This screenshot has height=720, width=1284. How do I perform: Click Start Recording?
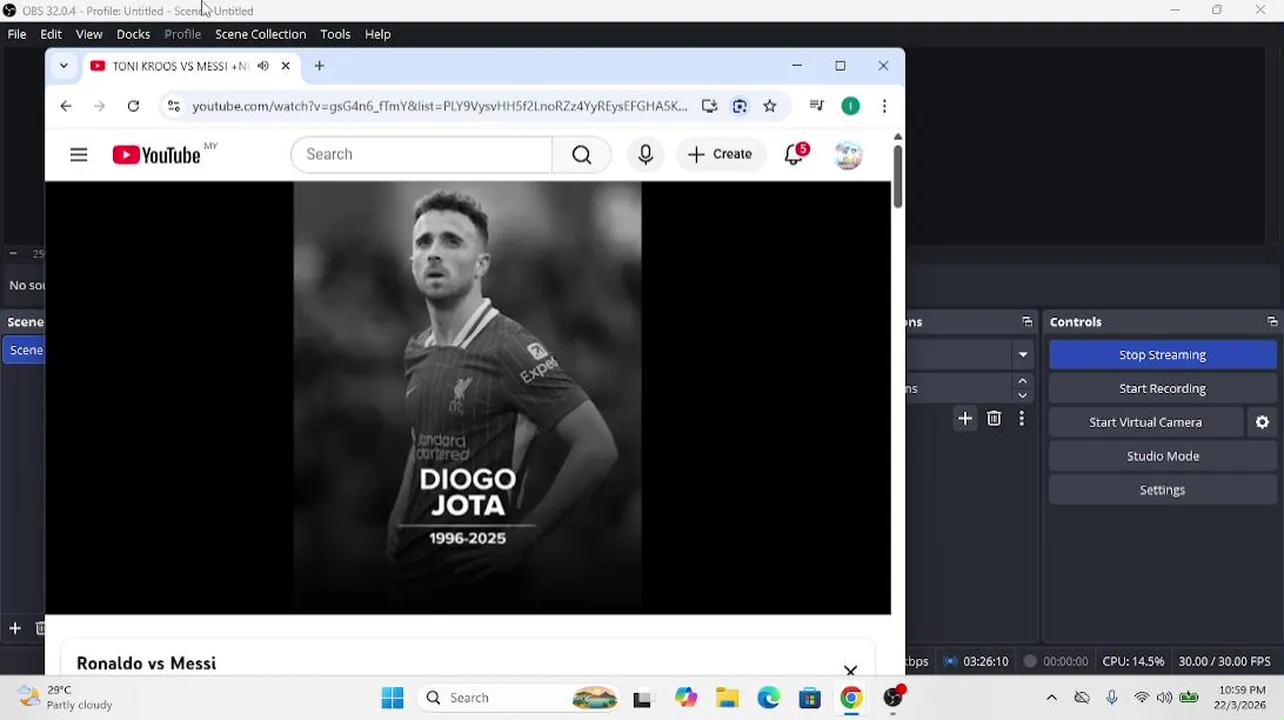(1162, 389)
